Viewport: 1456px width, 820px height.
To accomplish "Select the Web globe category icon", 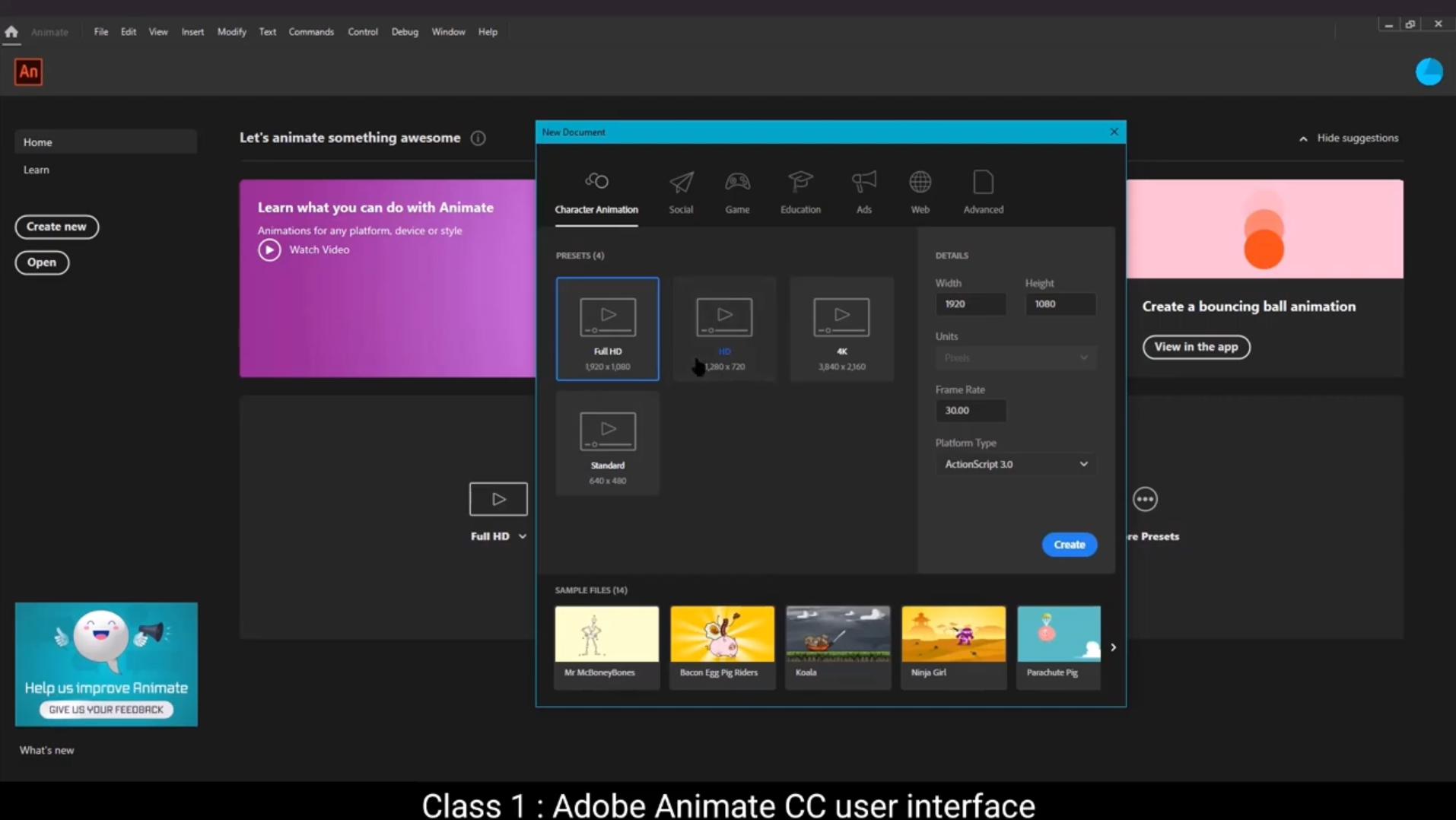I will point(920,181).
